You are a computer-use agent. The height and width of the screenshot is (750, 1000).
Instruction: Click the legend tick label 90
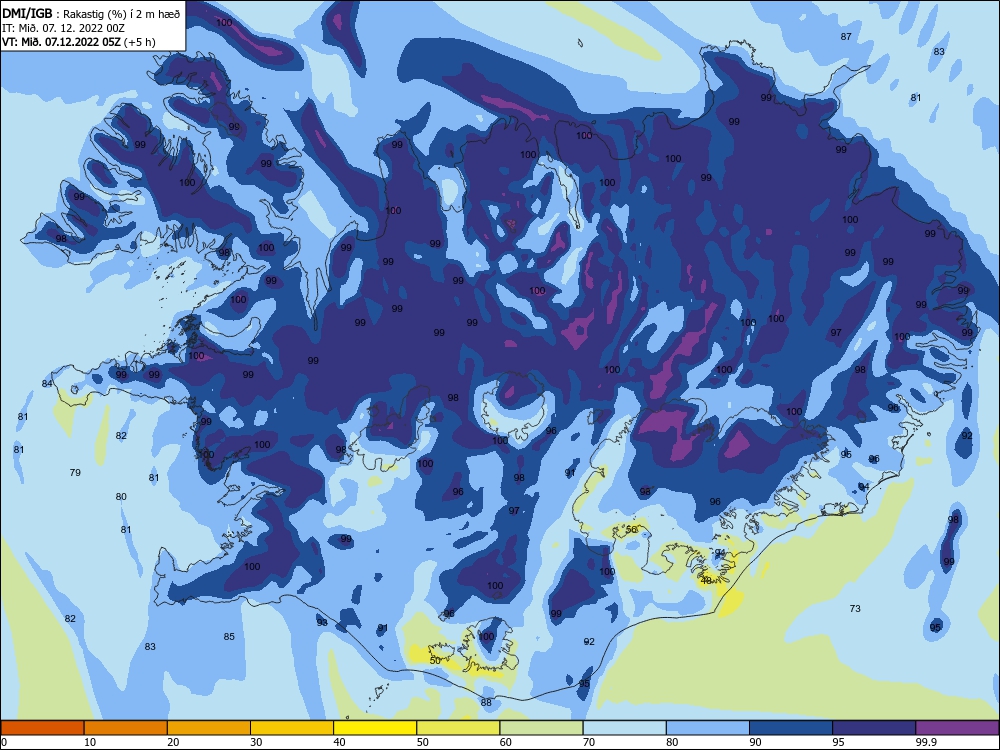click(755, 742)
